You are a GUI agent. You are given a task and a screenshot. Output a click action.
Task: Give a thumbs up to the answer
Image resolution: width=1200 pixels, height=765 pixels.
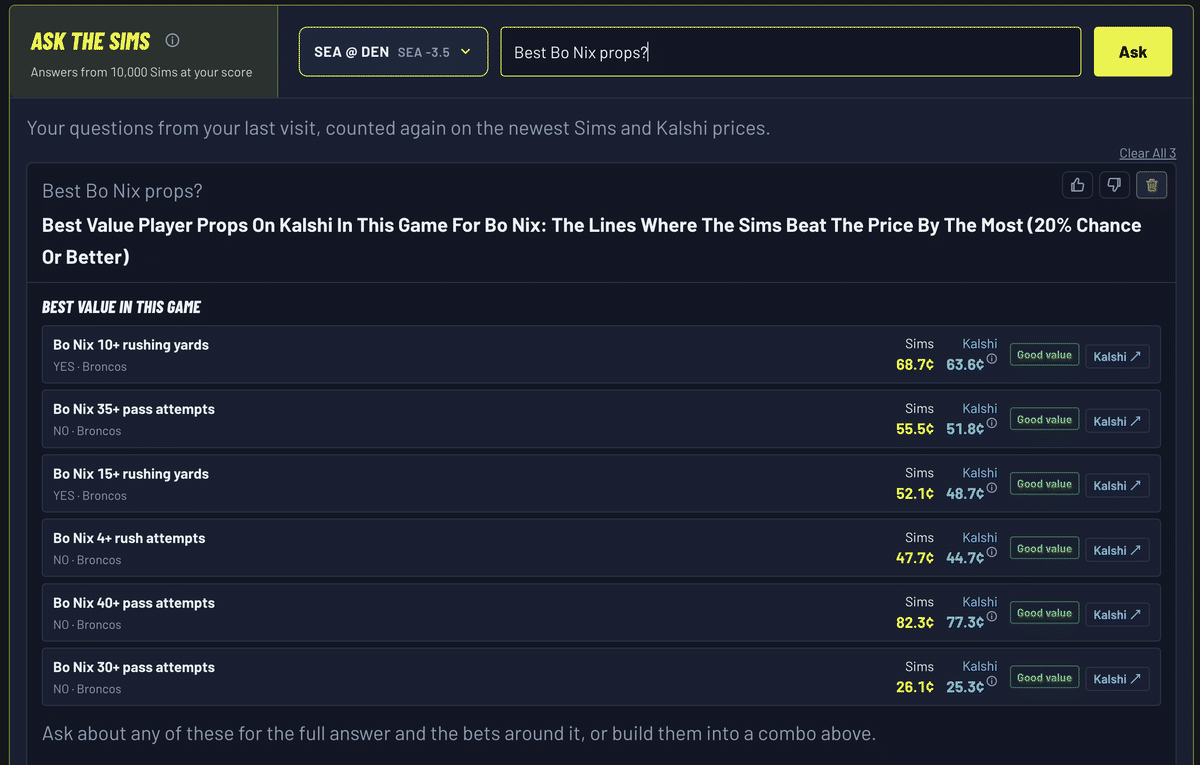coord(1077,185)
